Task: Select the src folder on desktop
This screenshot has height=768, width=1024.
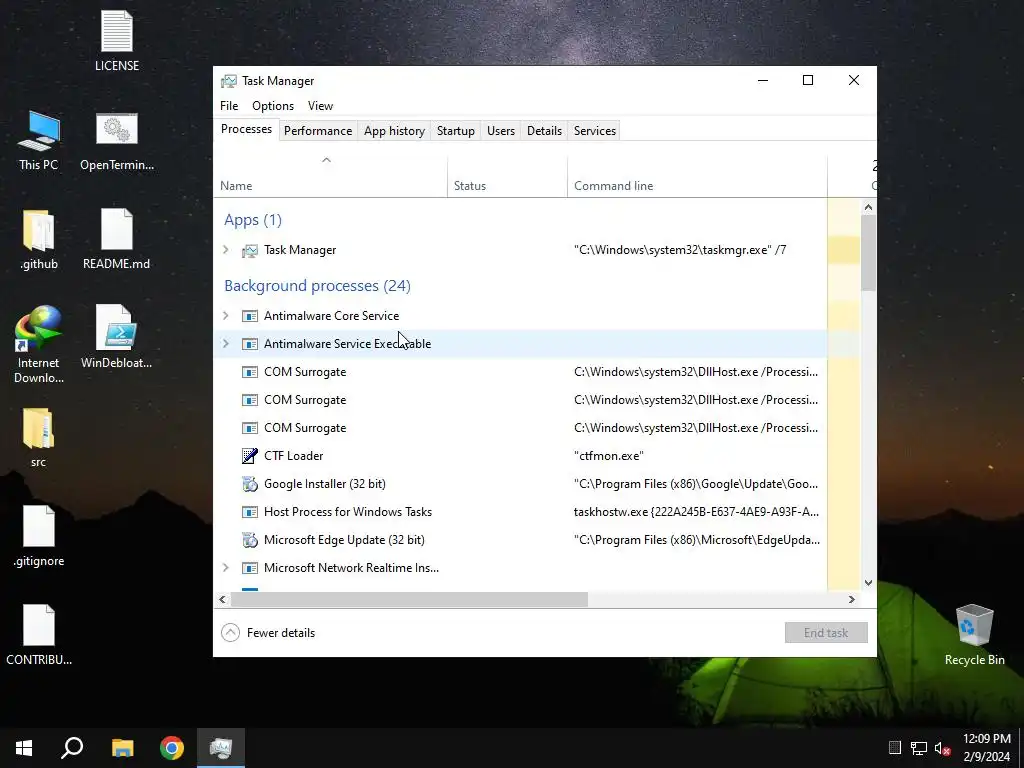Action: coord(39,438)
